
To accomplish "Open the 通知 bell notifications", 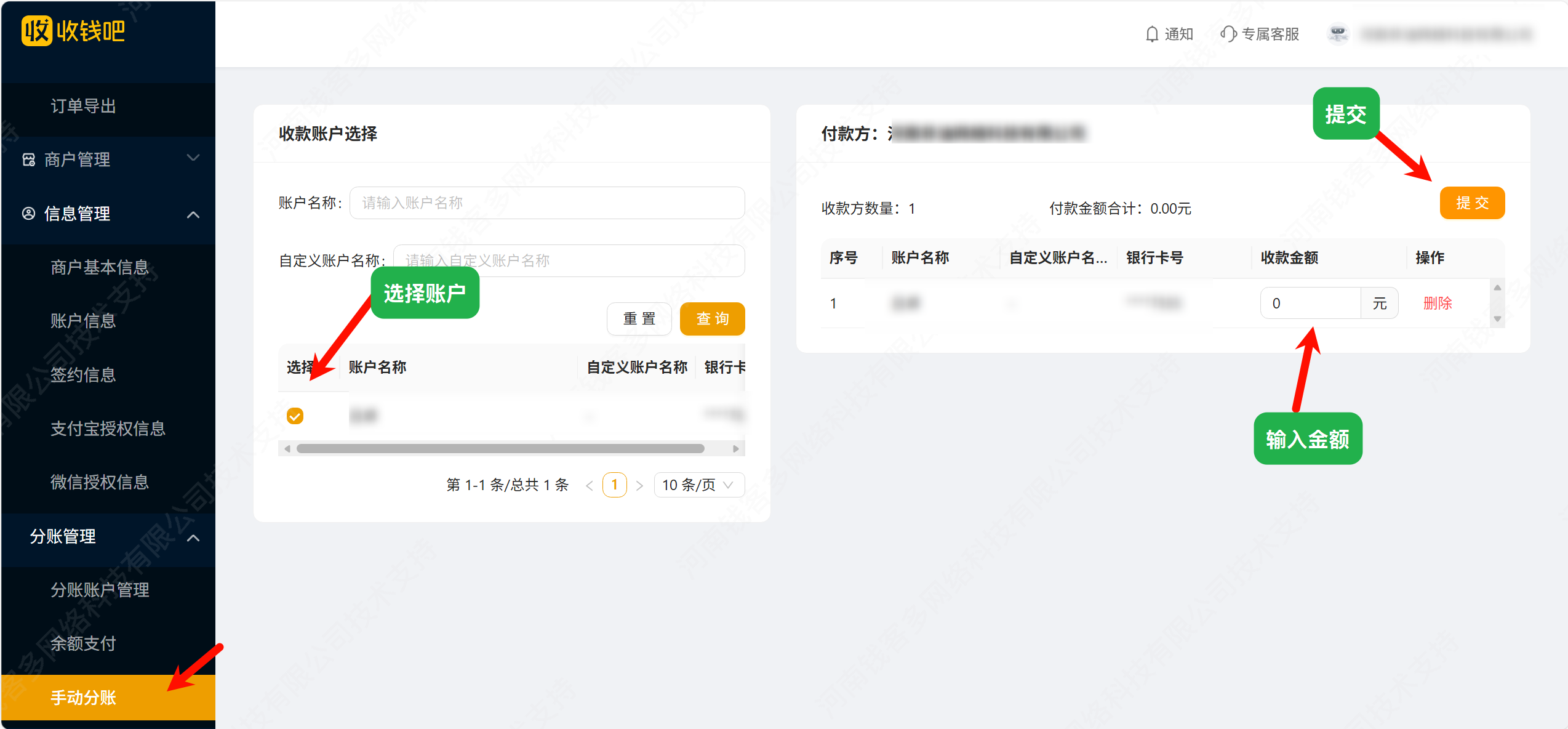I will click(1152, 34).
